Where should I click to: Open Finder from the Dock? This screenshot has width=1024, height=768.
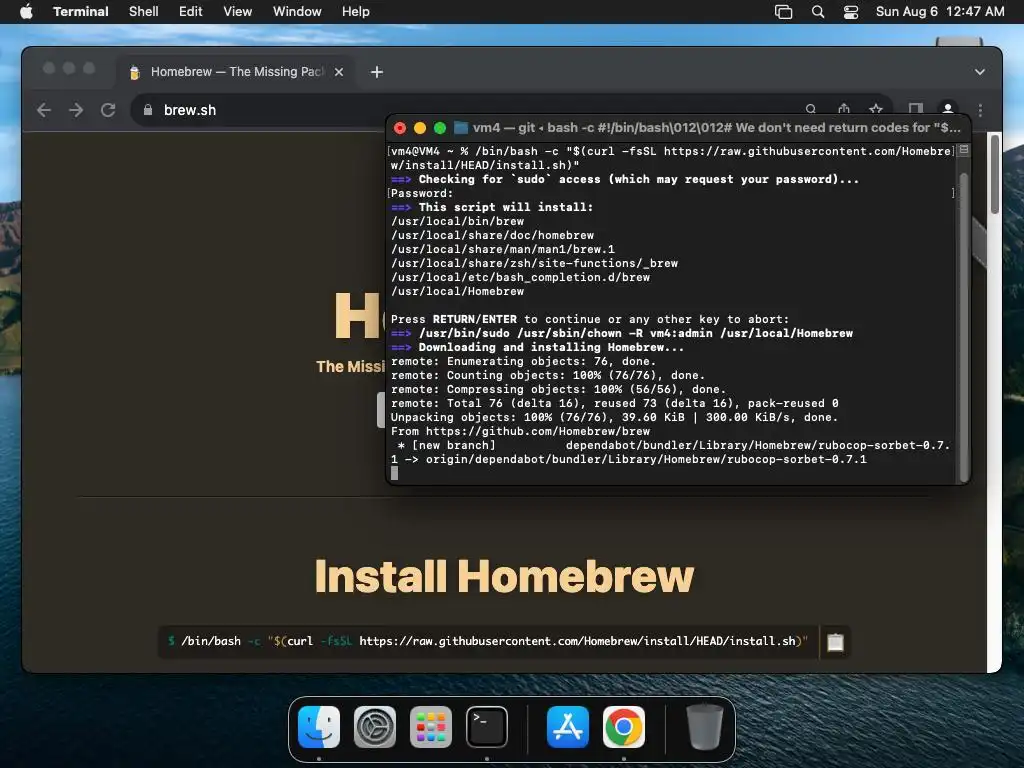pyautogui.click(x=319, y=727)
